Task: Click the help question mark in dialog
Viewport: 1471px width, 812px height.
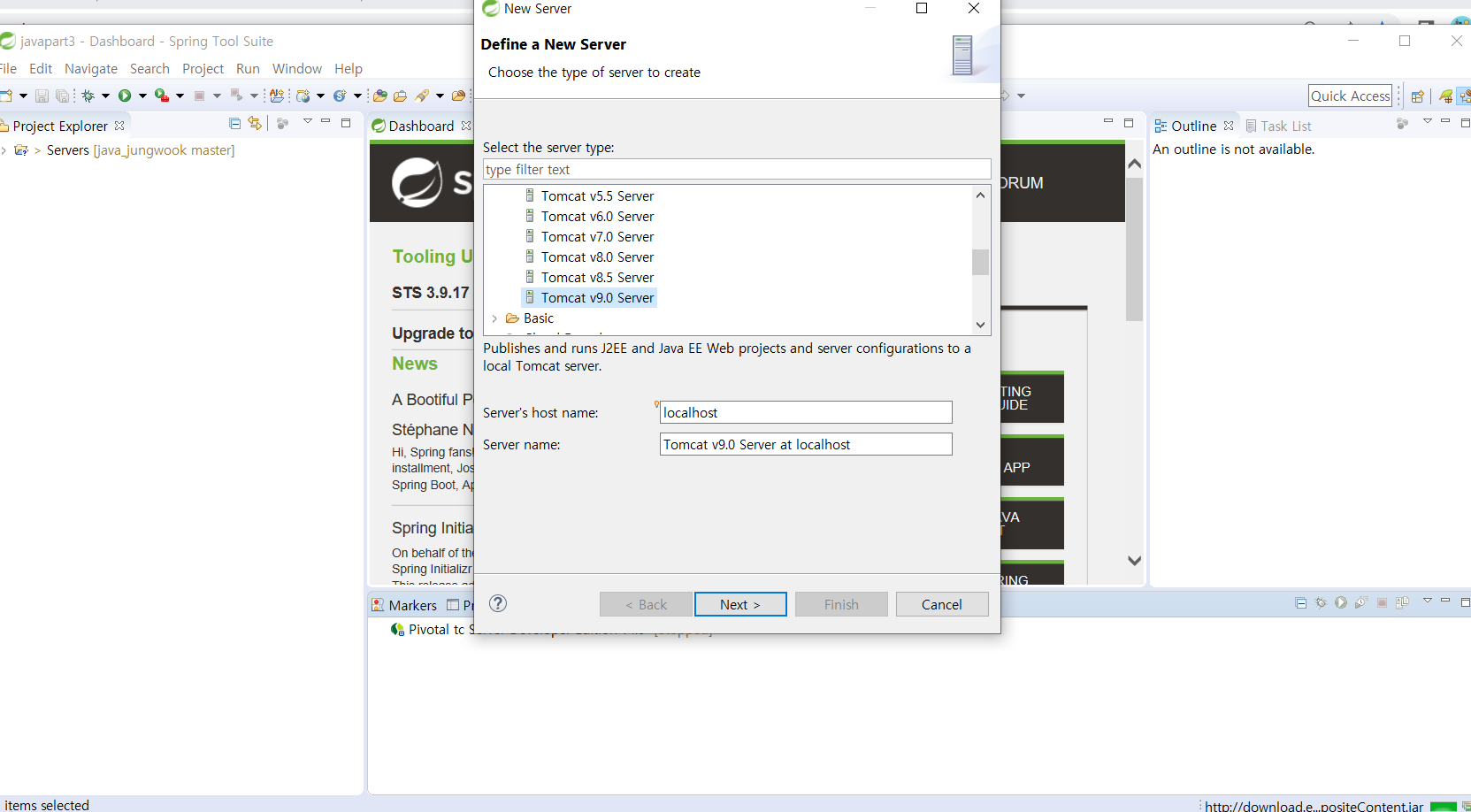Action: (498, 603)
